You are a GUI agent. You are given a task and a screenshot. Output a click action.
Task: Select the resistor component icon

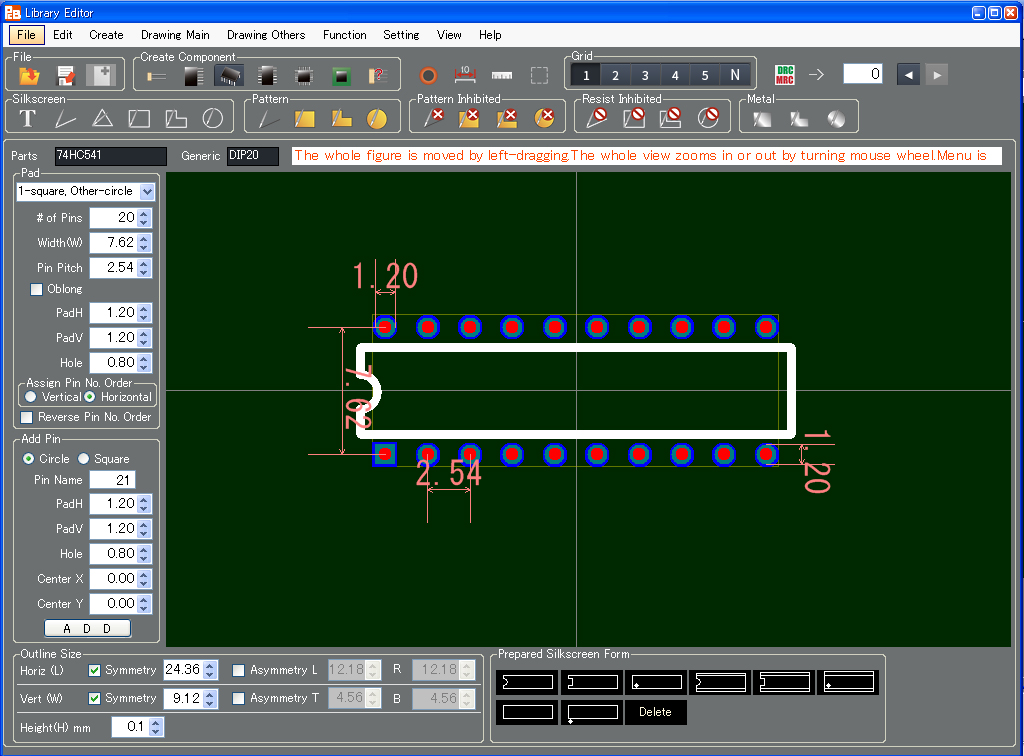[157, 76]
